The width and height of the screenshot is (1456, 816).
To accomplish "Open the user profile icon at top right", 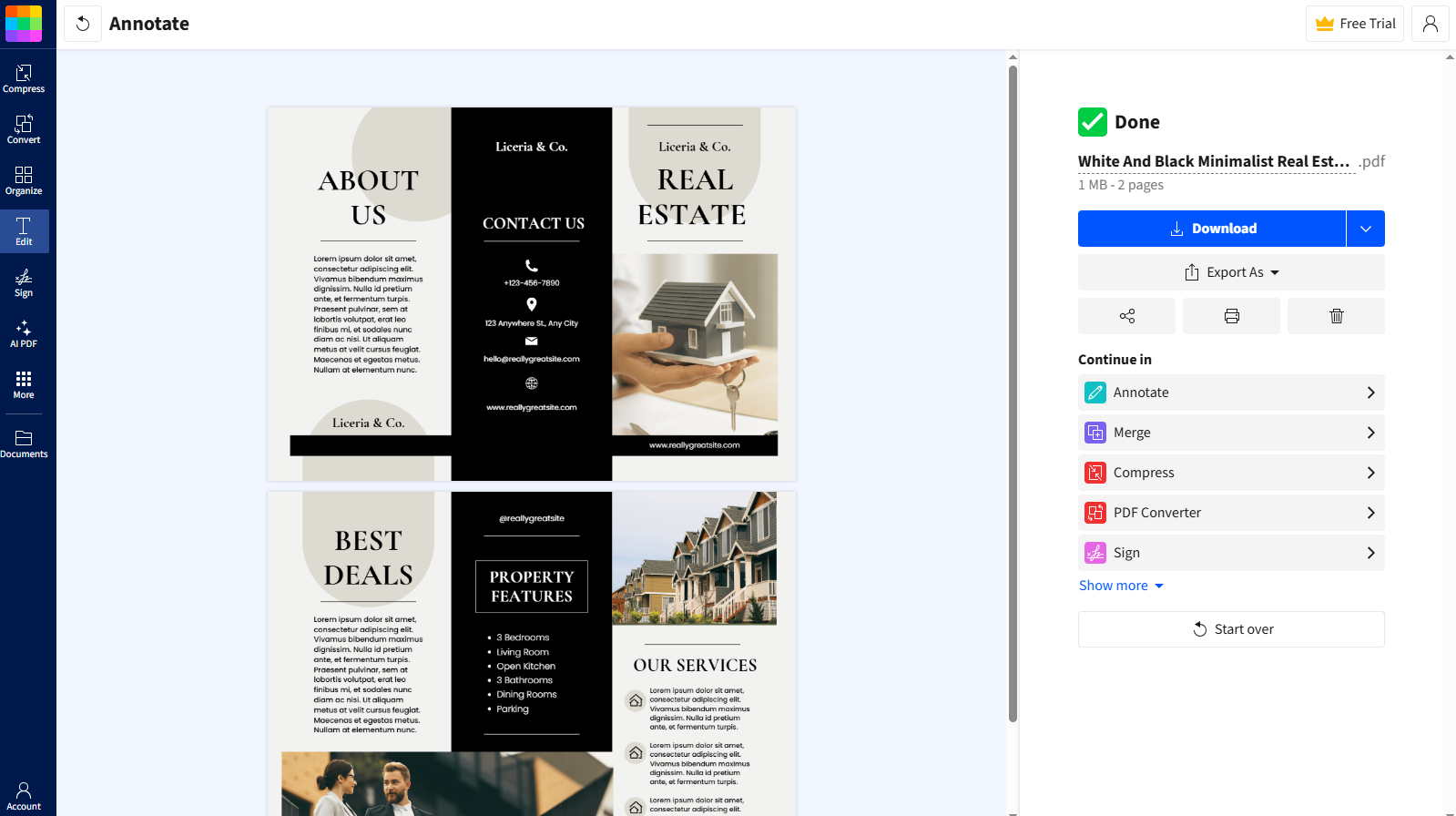I will click(1430, 24).
